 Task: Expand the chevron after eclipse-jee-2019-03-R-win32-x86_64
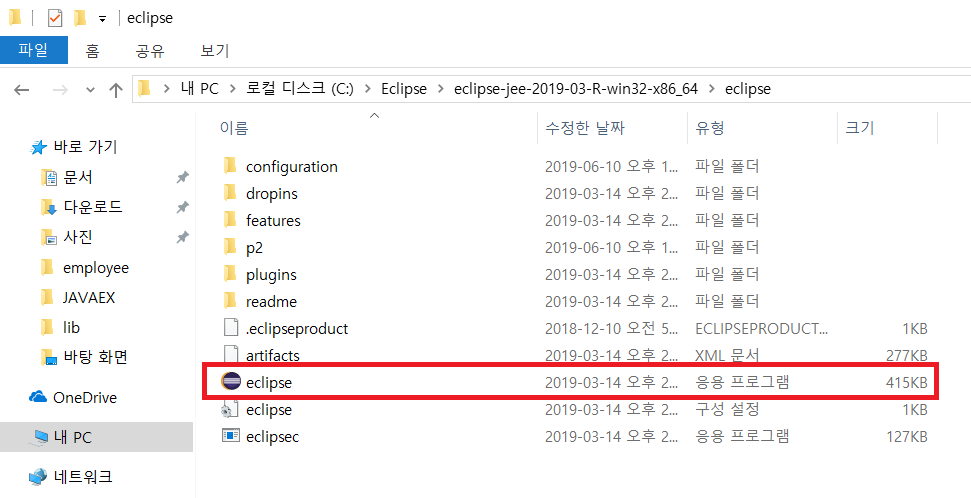click(x=712, y=89)
